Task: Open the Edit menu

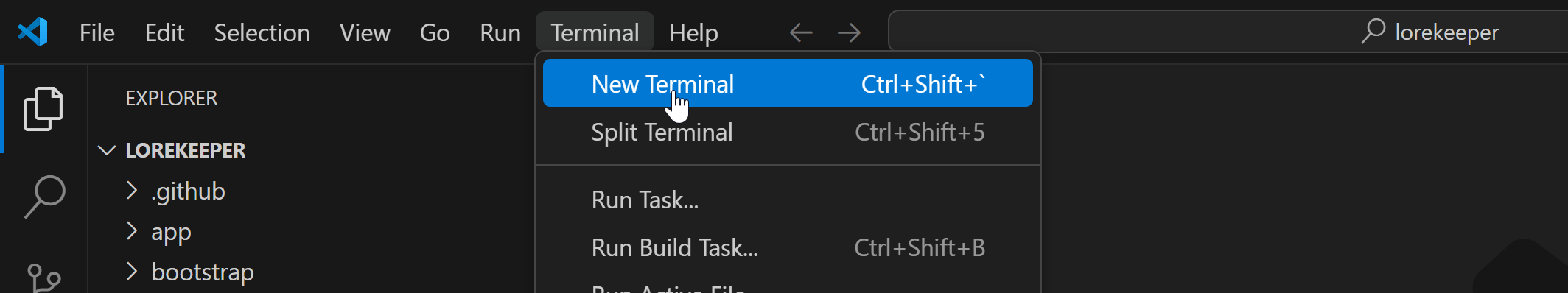Action: [x=164, y=32]
